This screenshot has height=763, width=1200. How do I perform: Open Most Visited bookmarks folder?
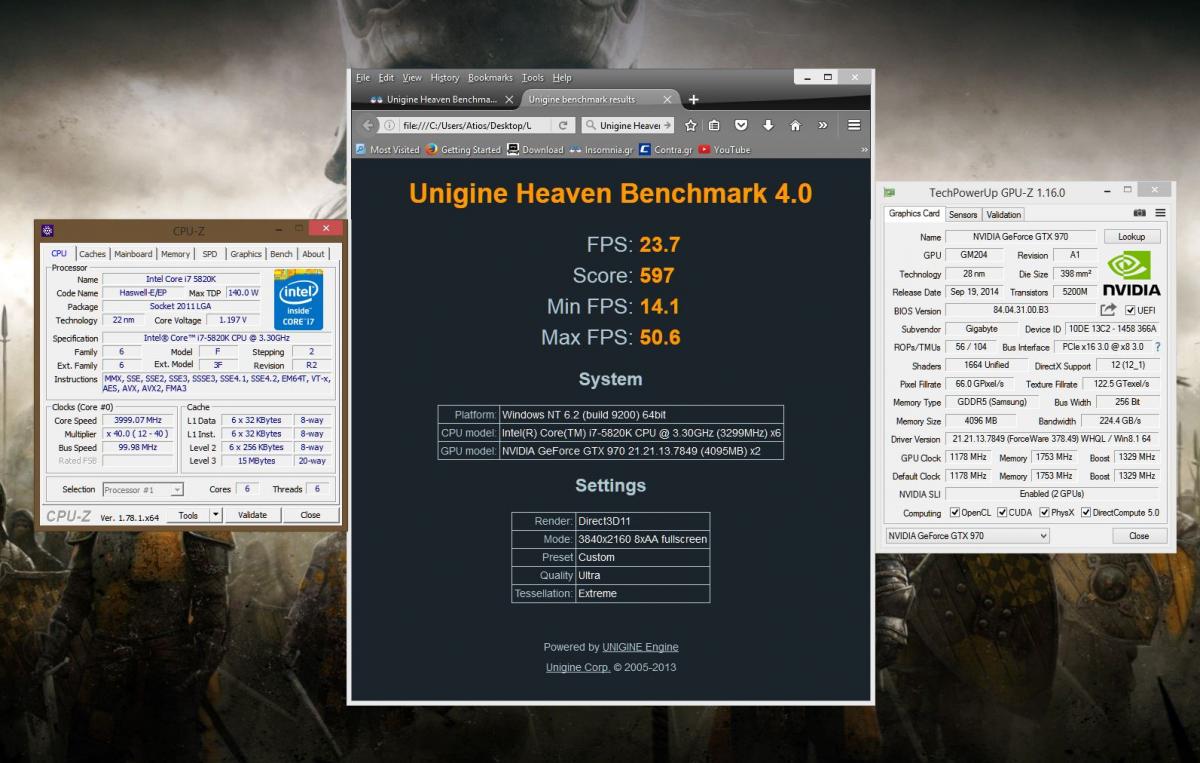pyautogui.click(x=387, y=149)
